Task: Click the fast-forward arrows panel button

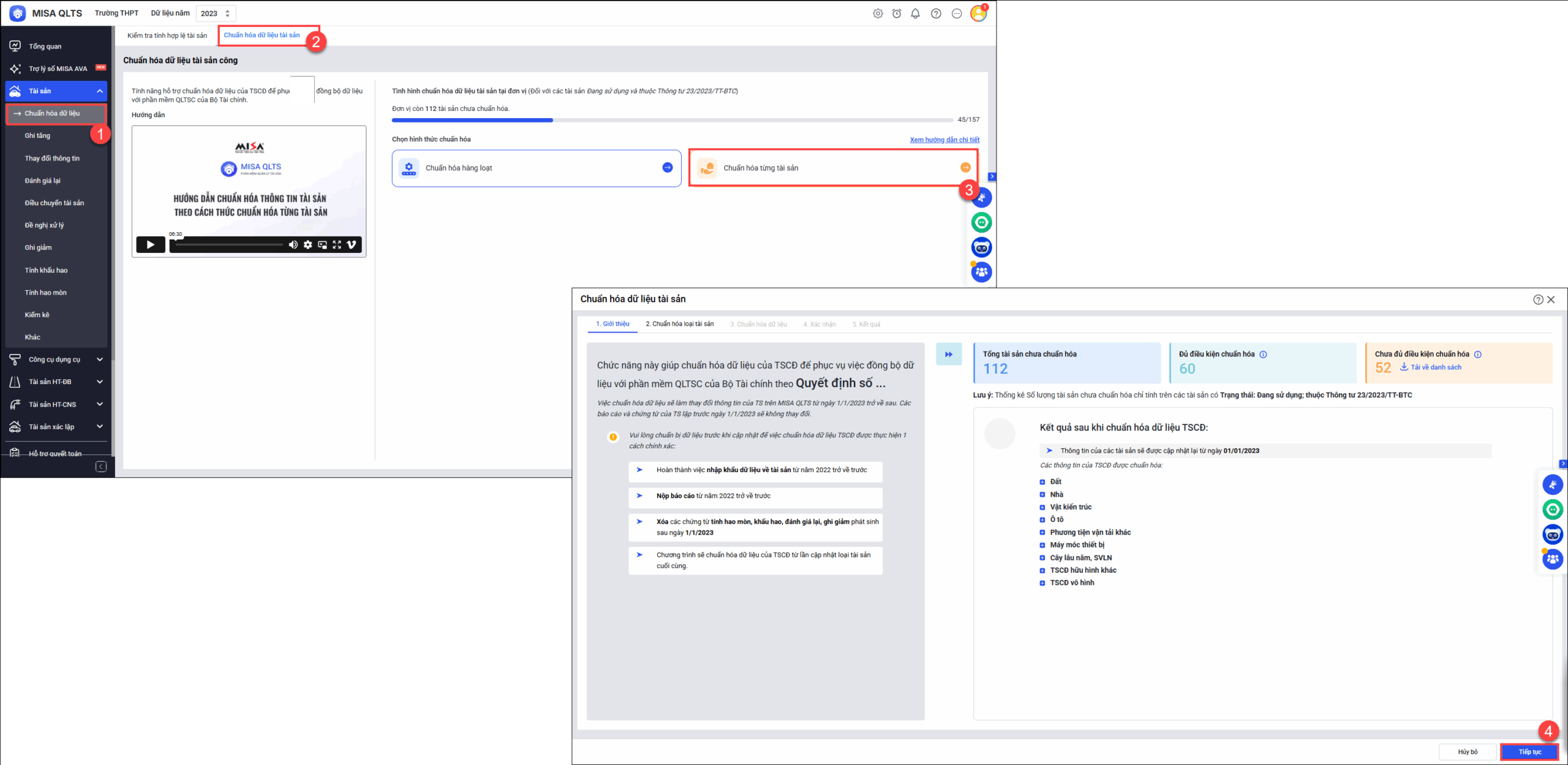Action: tap(948, 355)
